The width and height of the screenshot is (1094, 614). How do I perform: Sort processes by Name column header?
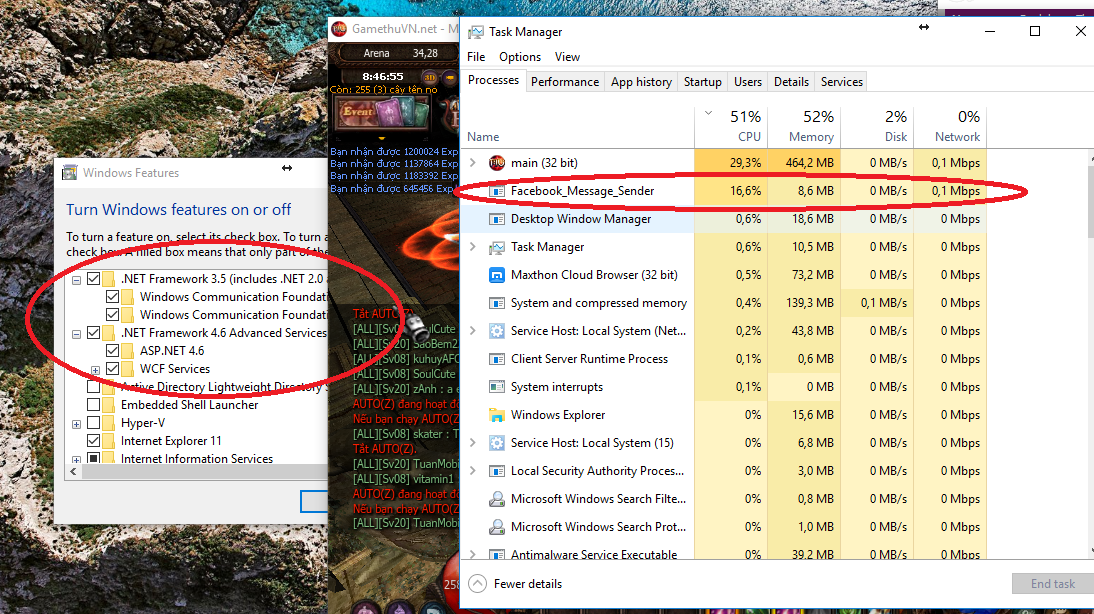tap(578, 127)
